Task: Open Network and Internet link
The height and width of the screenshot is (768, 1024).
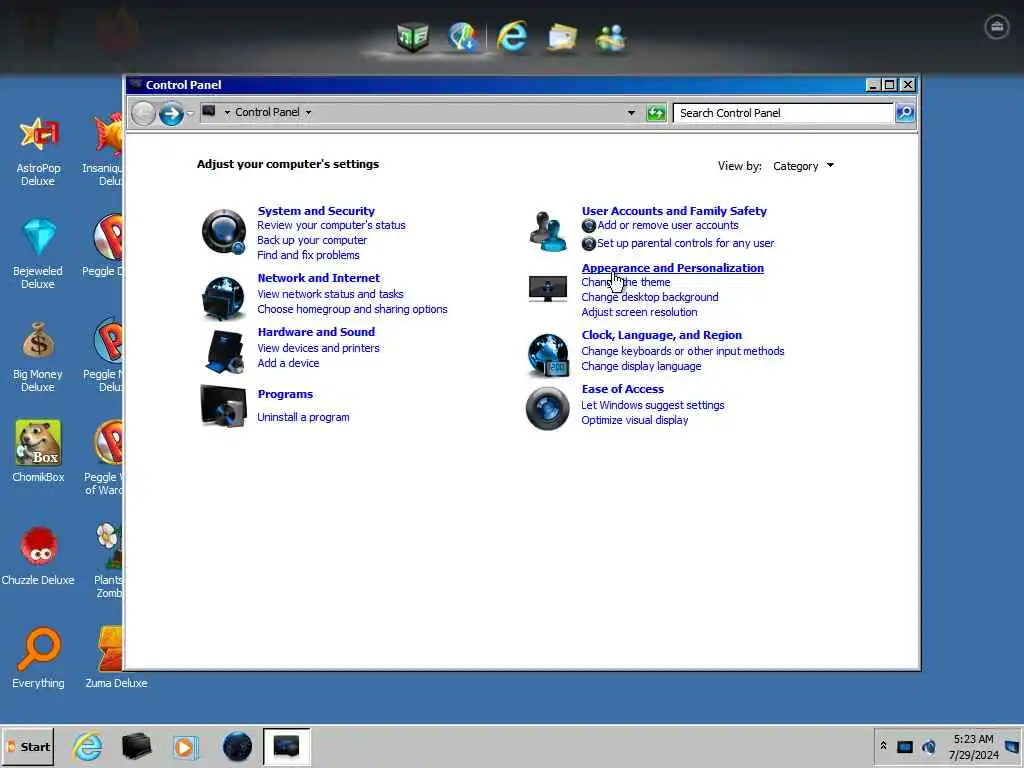Action: tap(319, 278)
